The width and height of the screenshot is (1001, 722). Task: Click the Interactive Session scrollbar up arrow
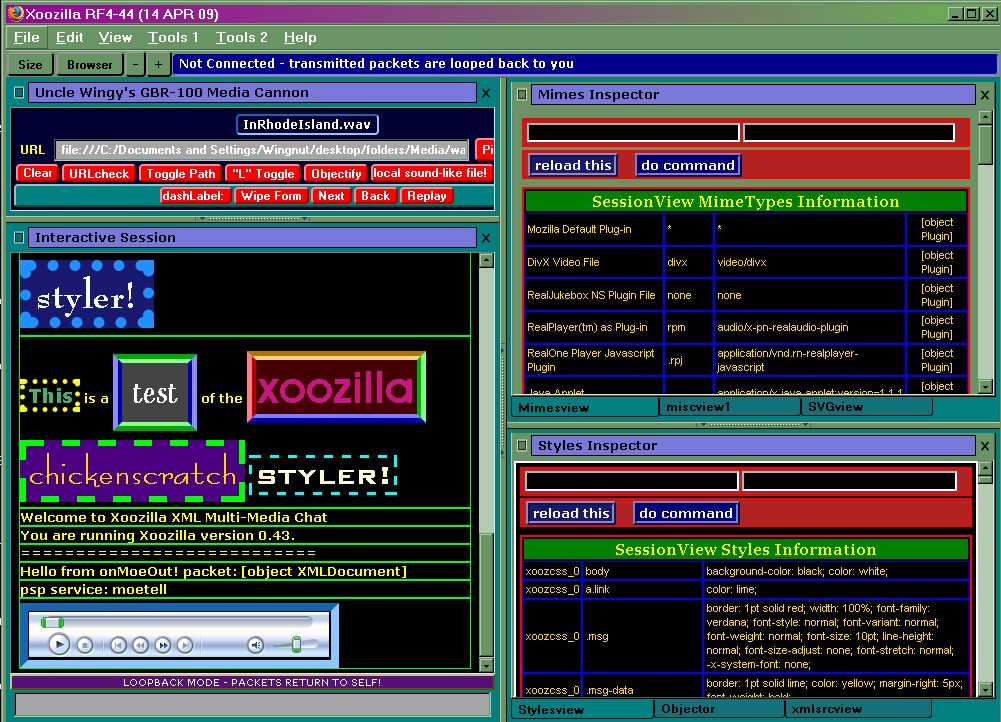point(486,260)
